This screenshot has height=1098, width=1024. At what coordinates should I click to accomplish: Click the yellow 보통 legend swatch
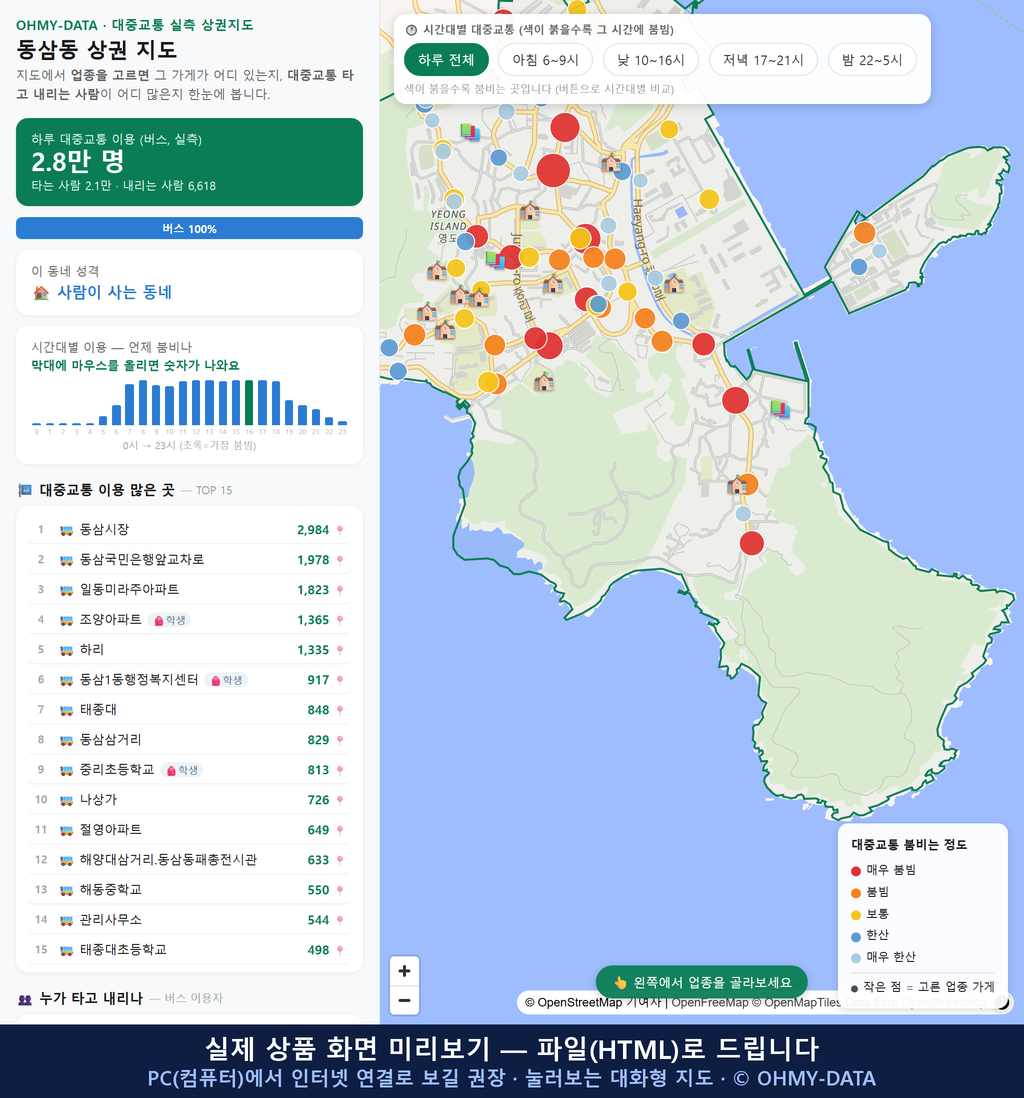coord(855,915)
